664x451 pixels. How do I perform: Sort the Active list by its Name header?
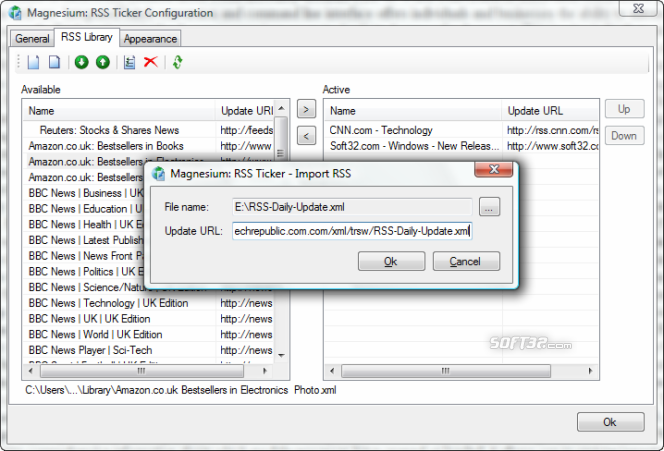click(x=413, y=111)
